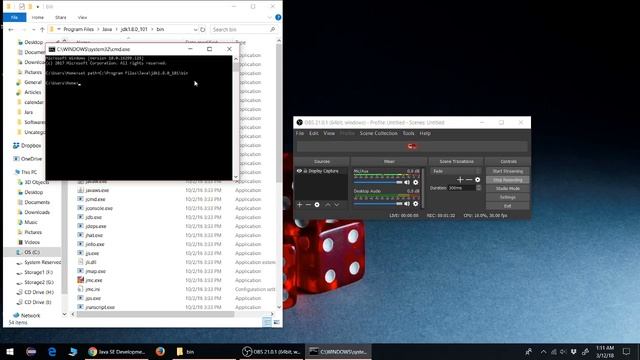640x360 pixels.
Task: Open OBS Settings button
Action: 508,197
